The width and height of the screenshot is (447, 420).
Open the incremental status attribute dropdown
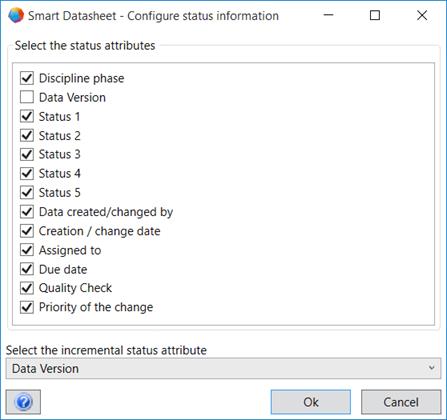click(x=223, y=368)
